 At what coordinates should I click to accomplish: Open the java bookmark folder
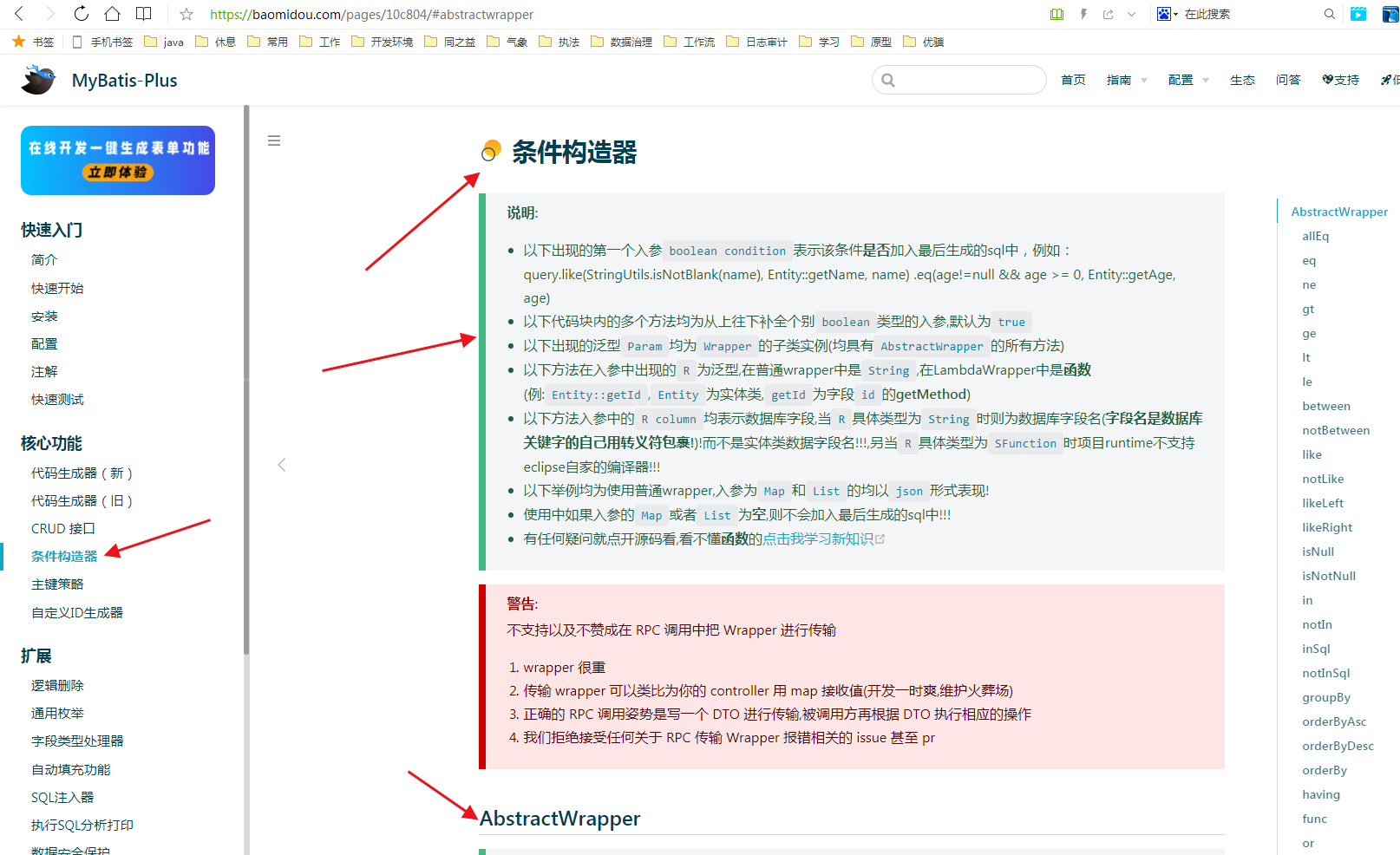(x=164, y=42)
